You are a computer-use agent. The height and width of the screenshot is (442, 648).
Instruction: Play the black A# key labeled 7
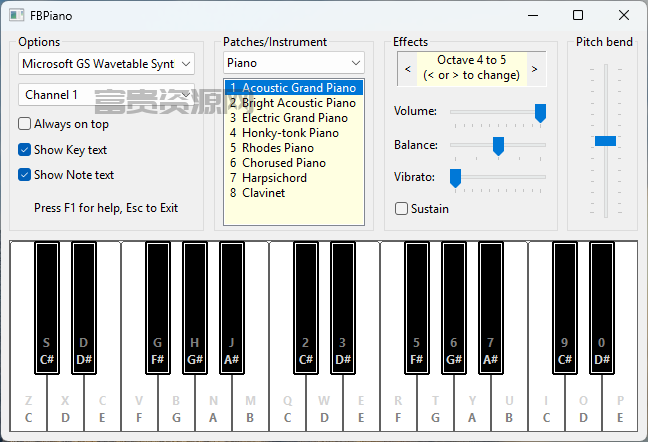(491, 308)
